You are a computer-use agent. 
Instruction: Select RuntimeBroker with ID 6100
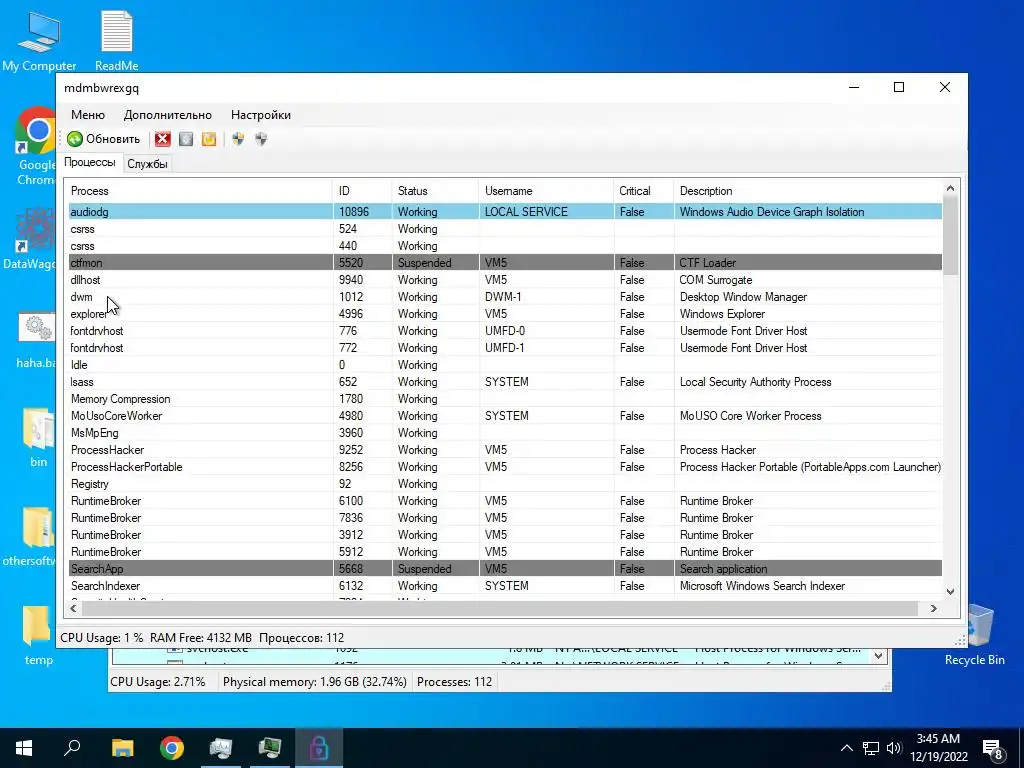coord(505,500)
